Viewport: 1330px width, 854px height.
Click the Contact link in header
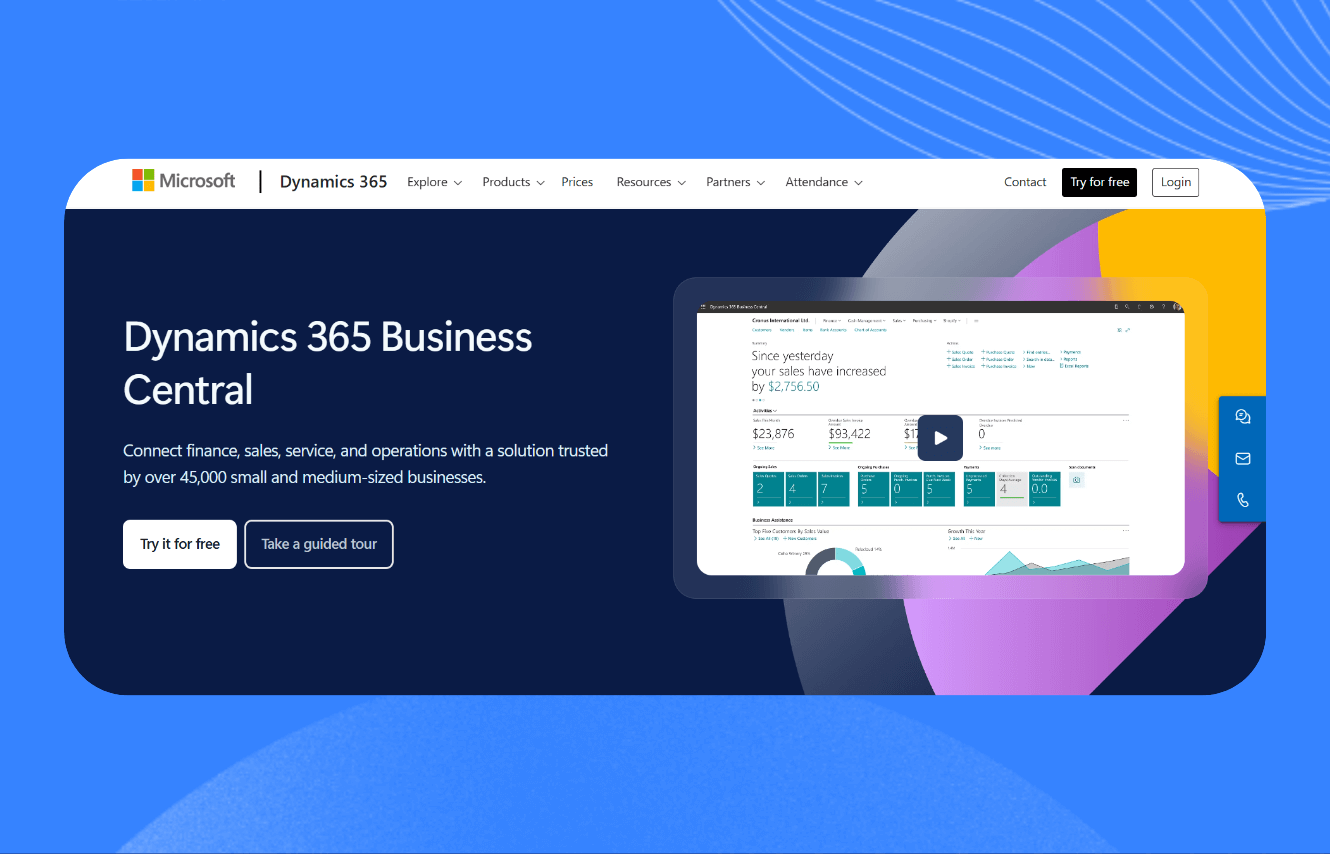tap(1025, 182)
